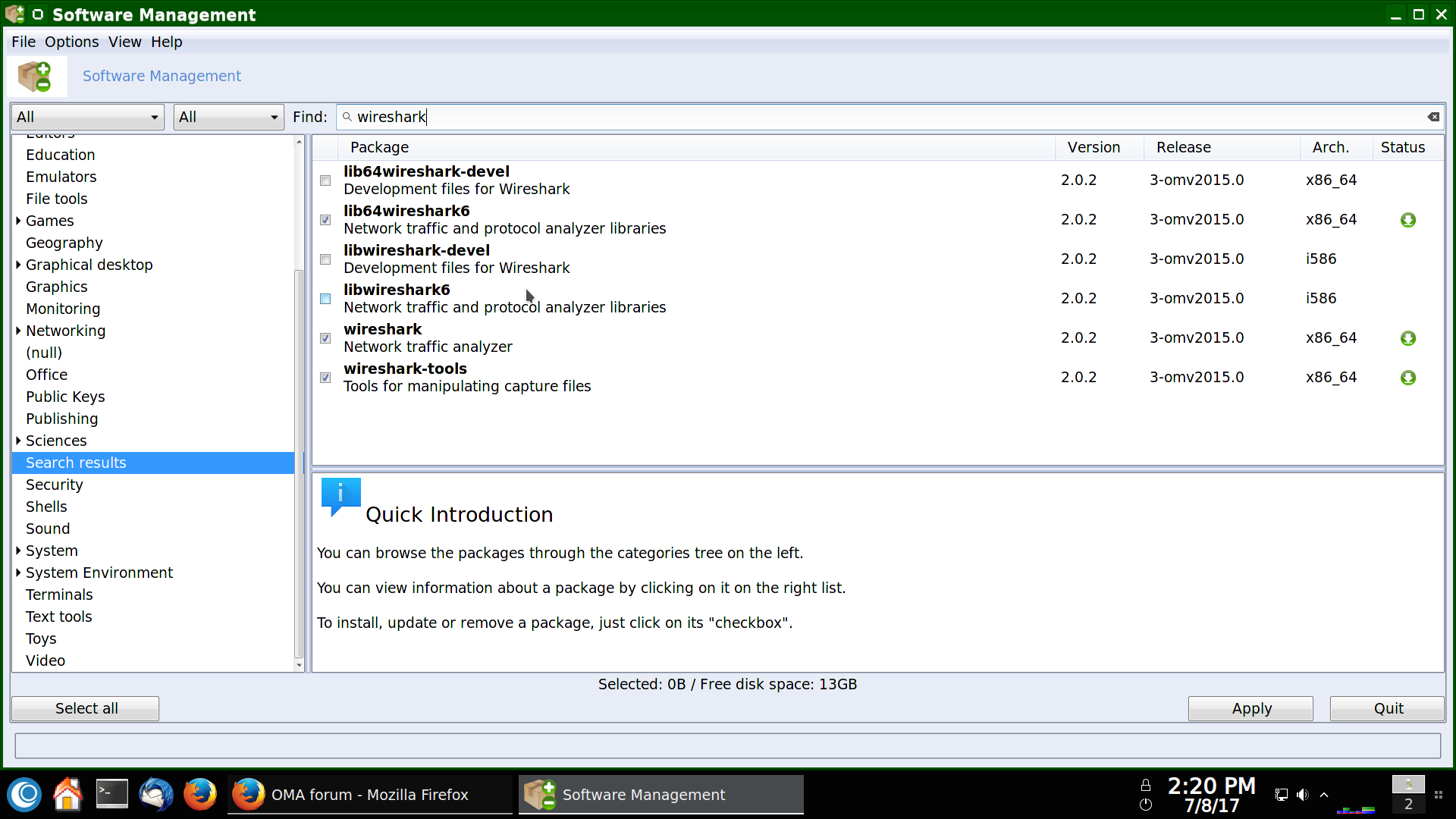Image resolution: width=1456 pixels, height=819 pixels.
Task: Launch Thunderbird mail from the taskbar
Action: 156,795
